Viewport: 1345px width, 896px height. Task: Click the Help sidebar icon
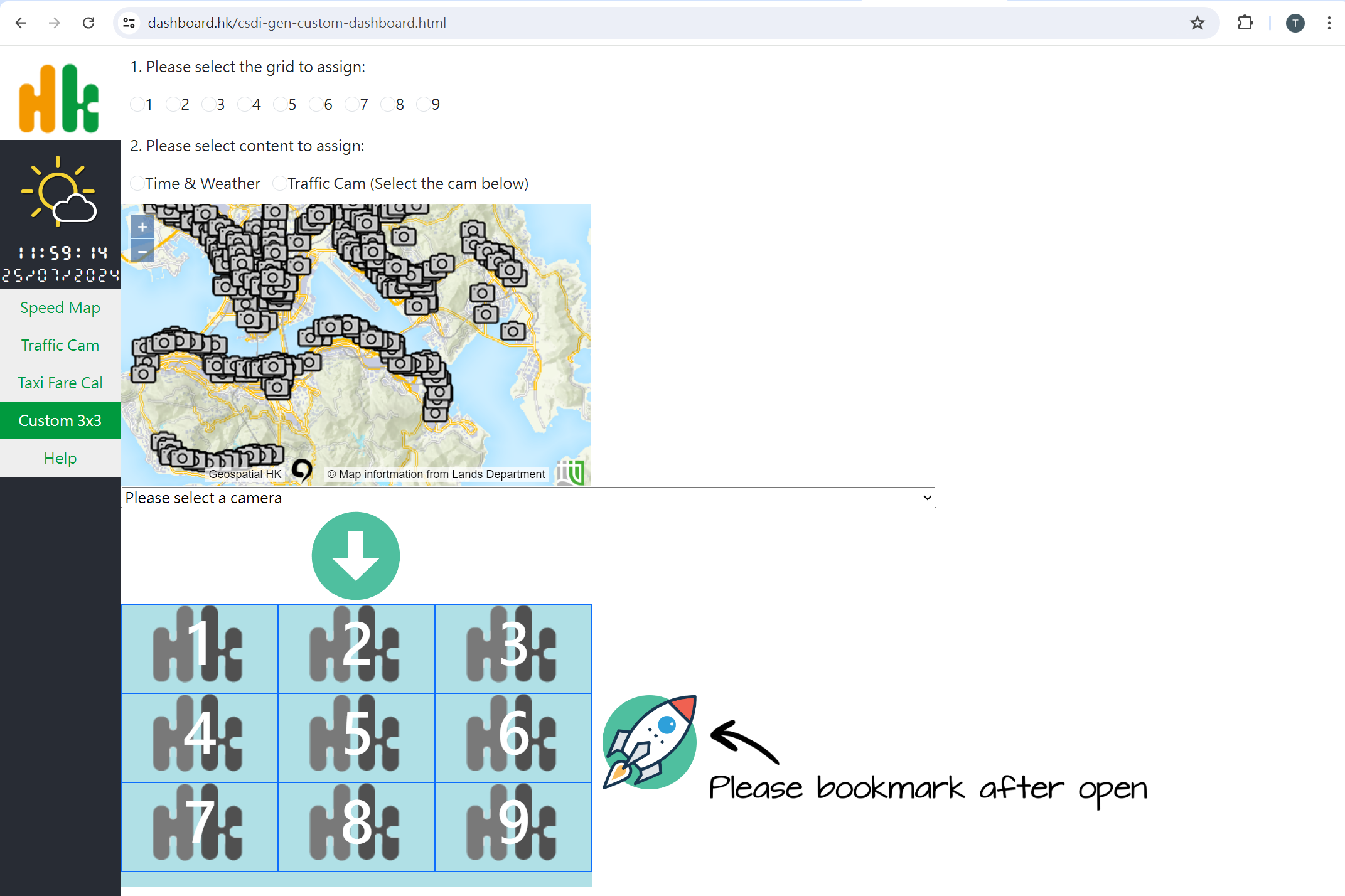59,458
